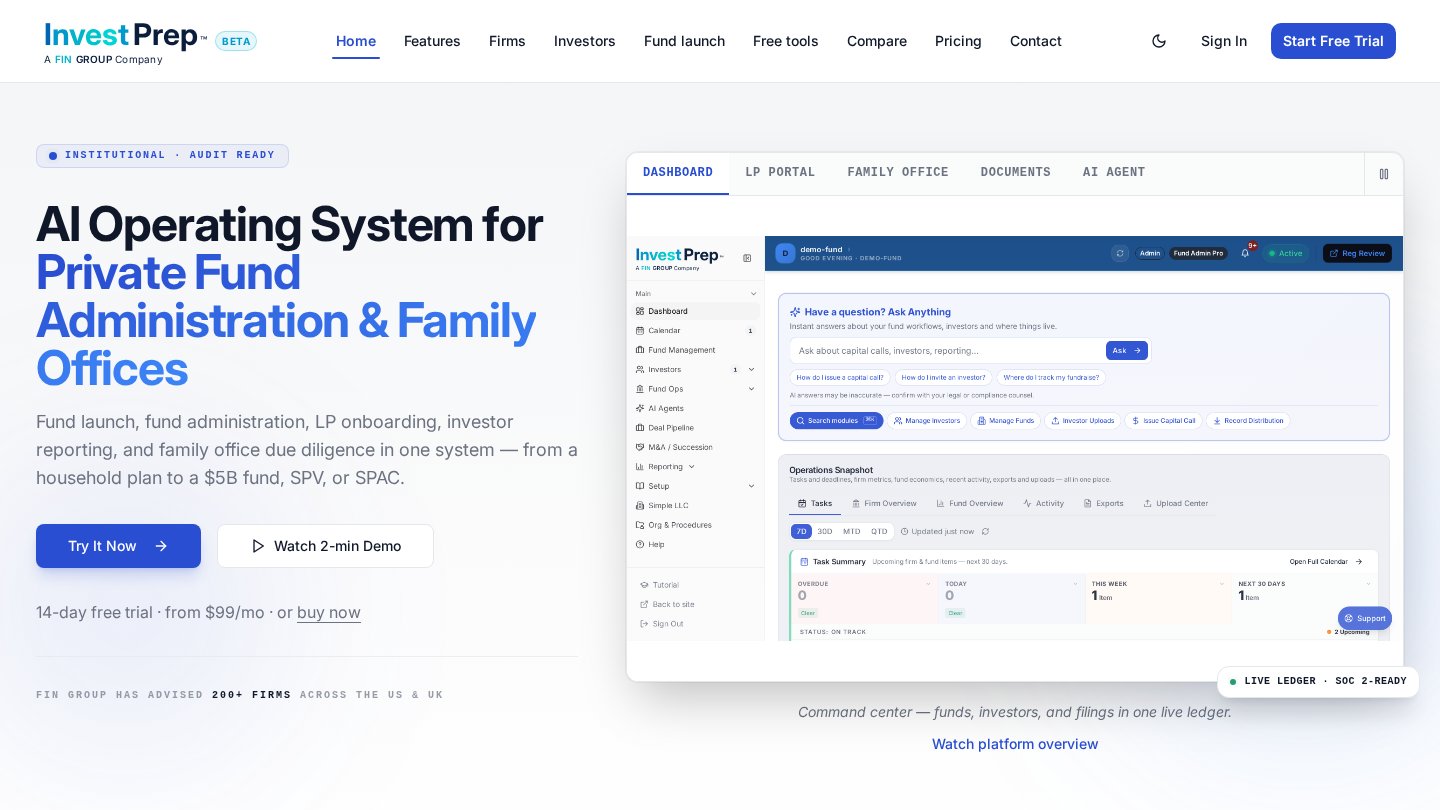The width and height of the screenshot is (1440, 810).
Task: Expand the Reporting submenu chevron
Action: click(x=691, y=467)
